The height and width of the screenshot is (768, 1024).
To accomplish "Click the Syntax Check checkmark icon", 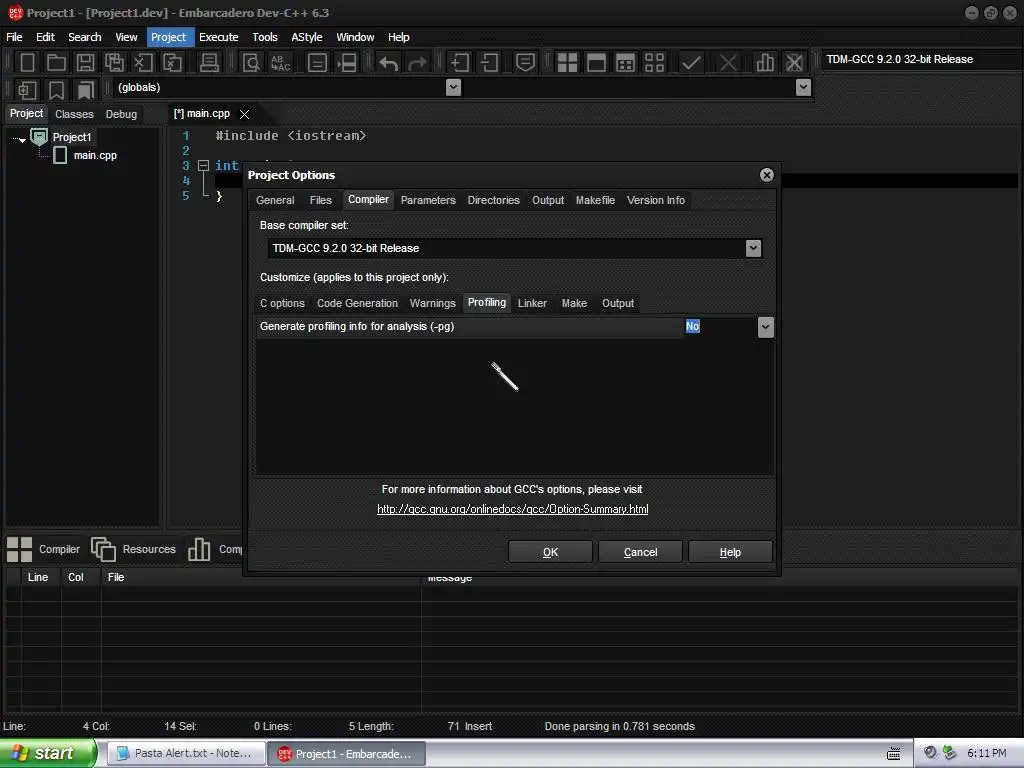I will 691,63.
